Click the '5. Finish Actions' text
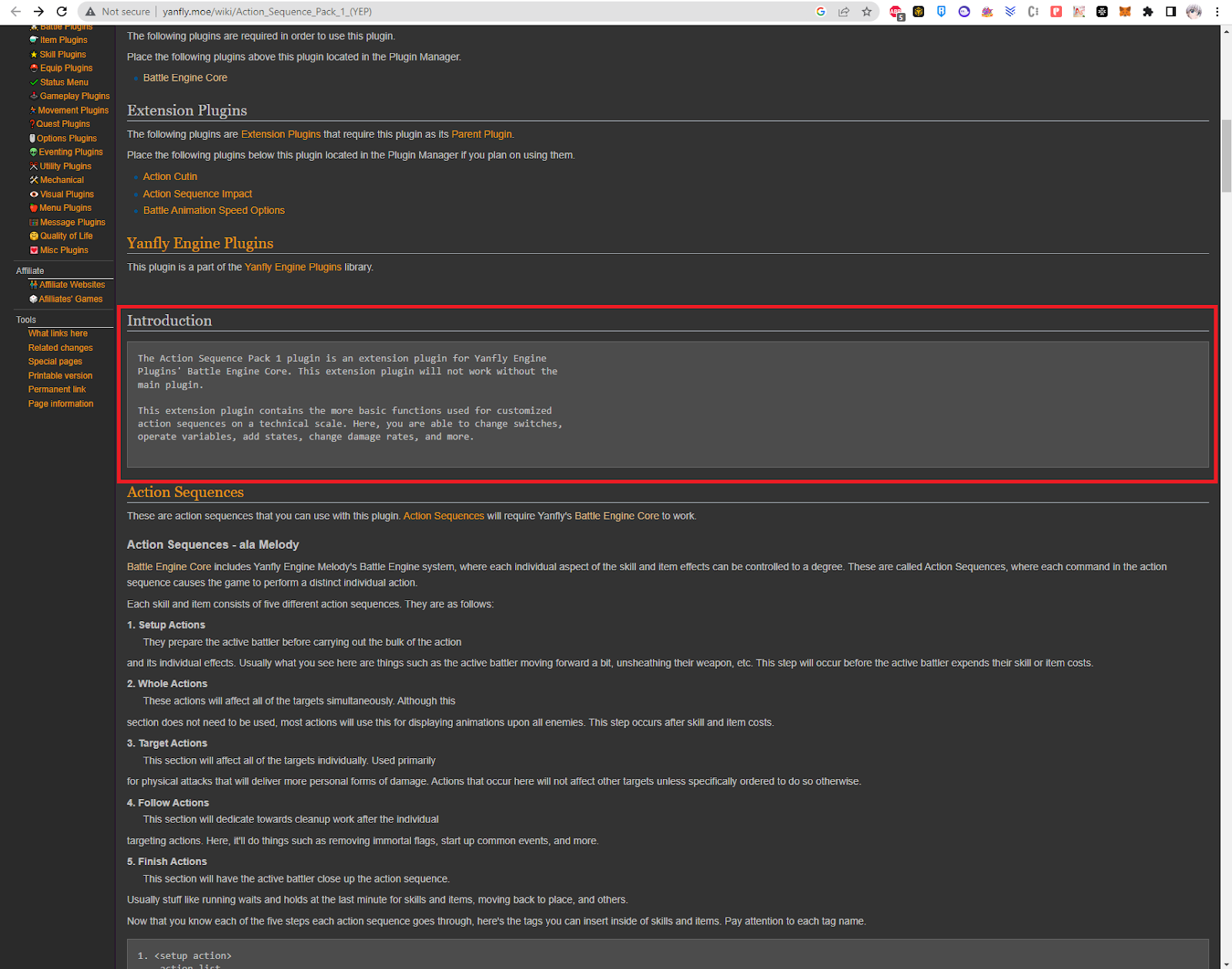 click(167, 862)
